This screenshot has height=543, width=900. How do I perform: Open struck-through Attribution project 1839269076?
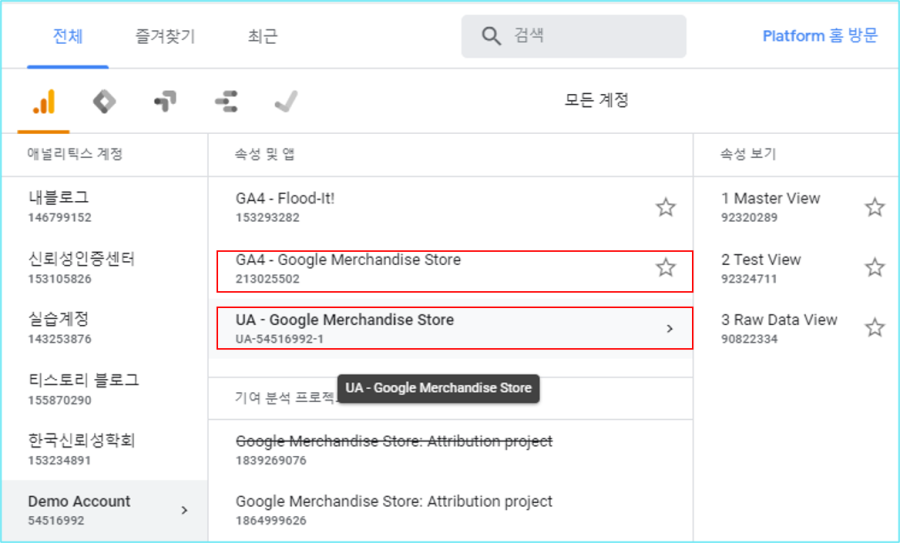click(x=451, y=450)
